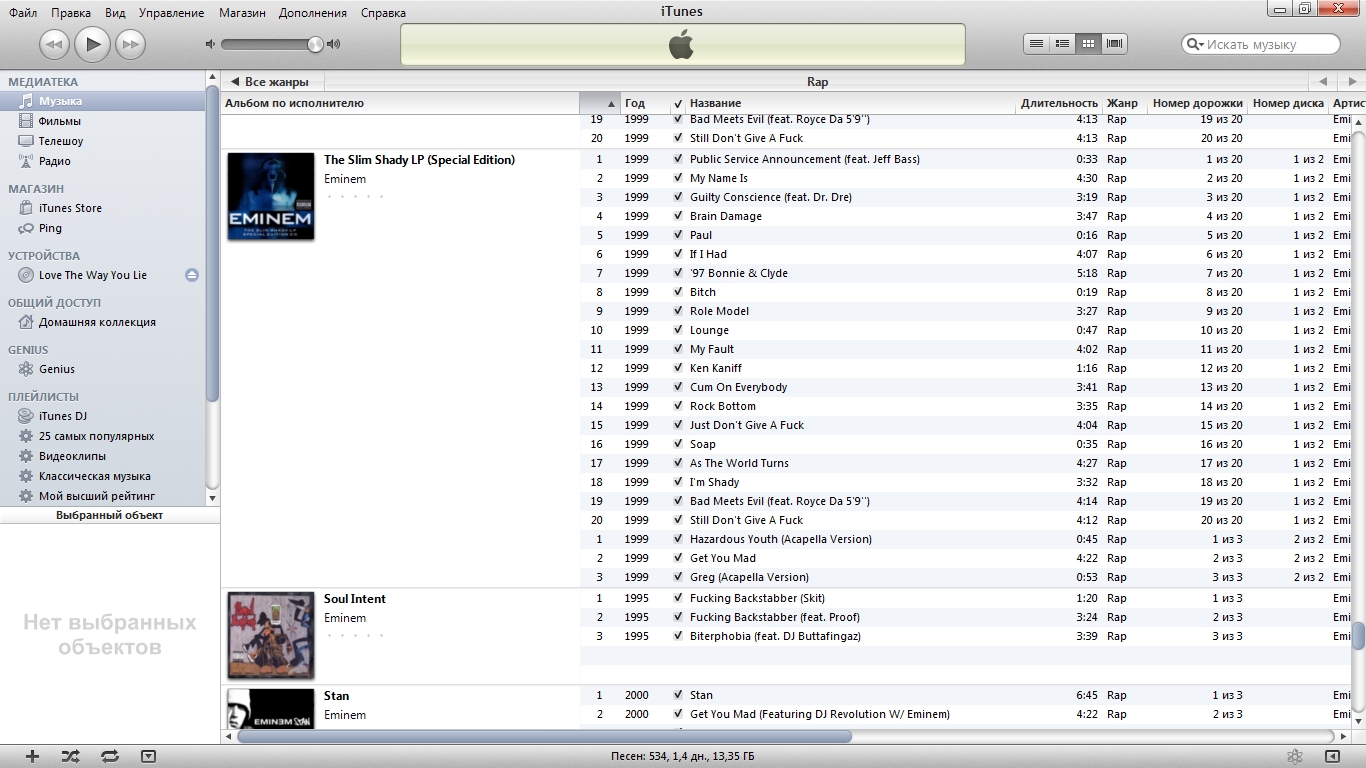The width and height of the screenshot is (1366, 768).
Task: Uncheck the My Name Is track
Action: click(x=678, y=178)
